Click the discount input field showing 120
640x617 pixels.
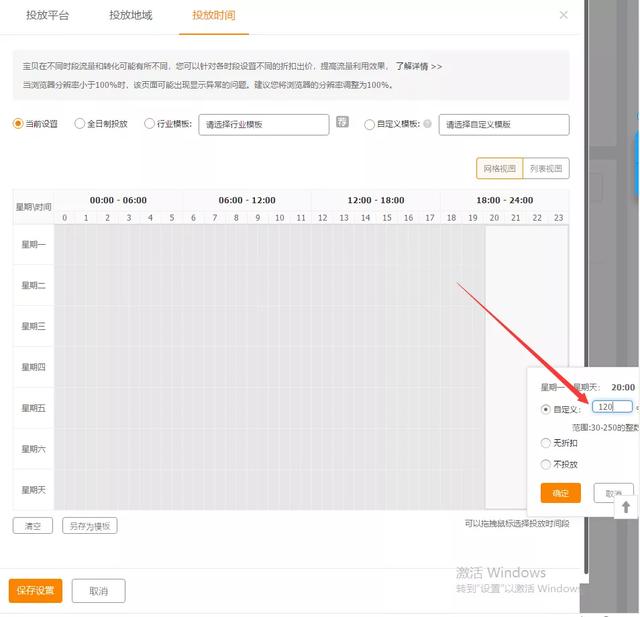coord(611,407)
